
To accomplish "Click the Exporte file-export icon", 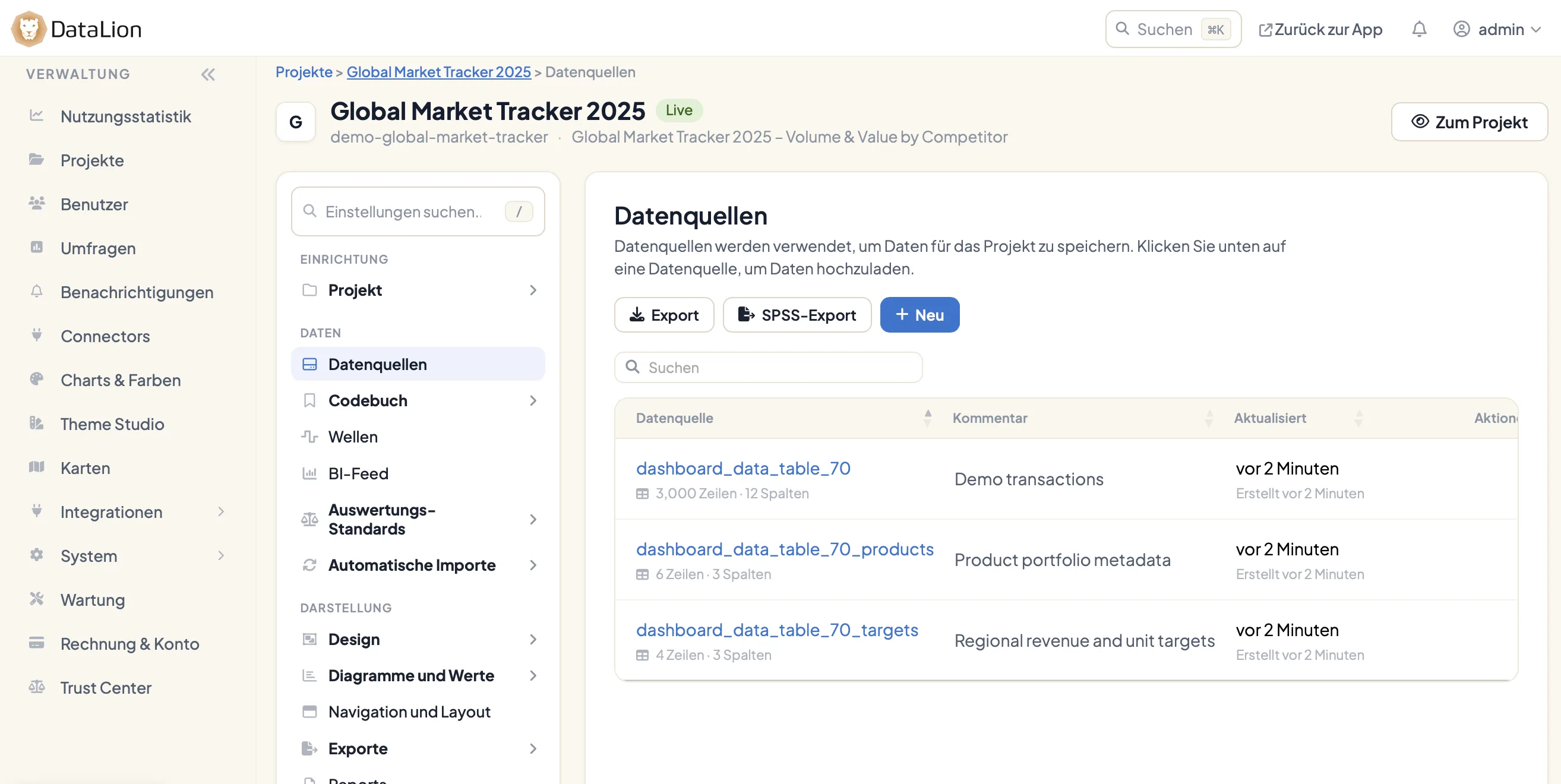I will point(309,748).
